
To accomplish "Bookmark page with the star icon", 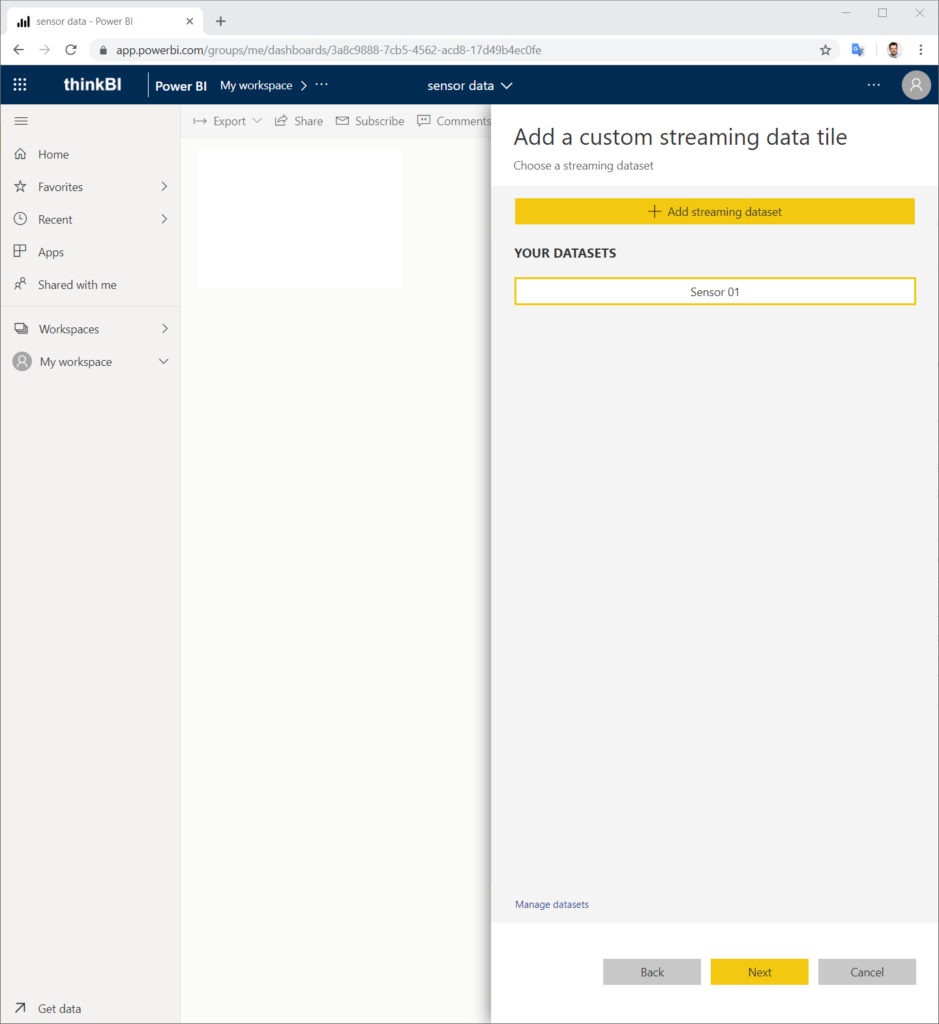I will coord(825,50).
